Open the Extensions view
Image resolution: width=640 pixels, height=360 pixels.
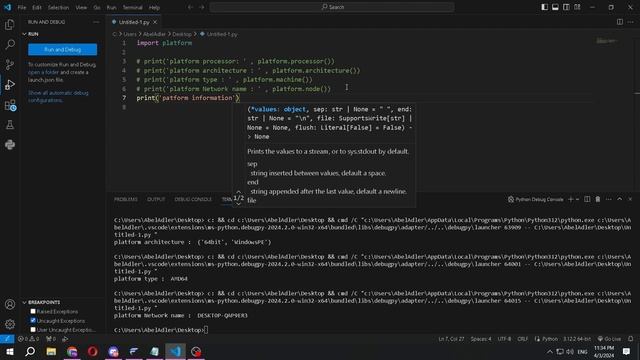[10, 105]
